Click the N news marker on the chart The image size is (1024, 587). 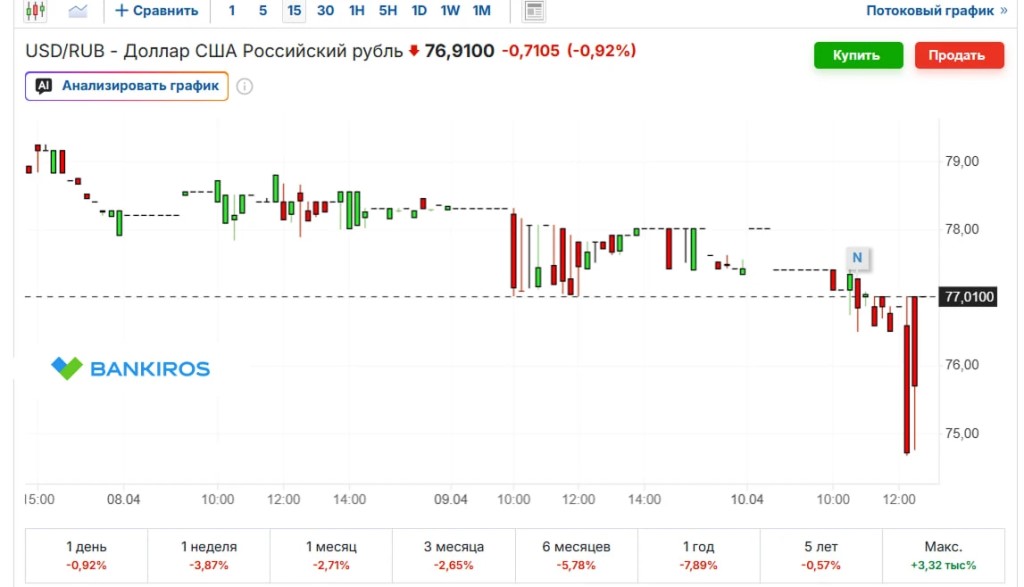tap(857, 258)
